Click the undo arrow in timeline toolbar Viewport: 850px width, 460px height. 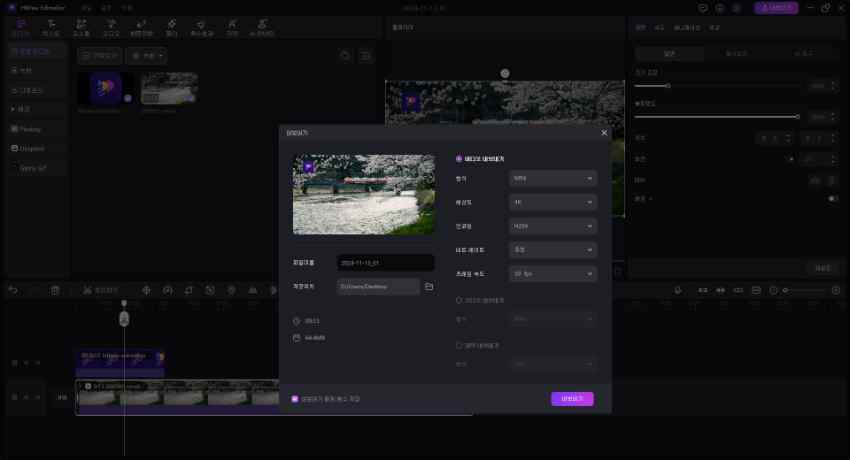(13, 290)
